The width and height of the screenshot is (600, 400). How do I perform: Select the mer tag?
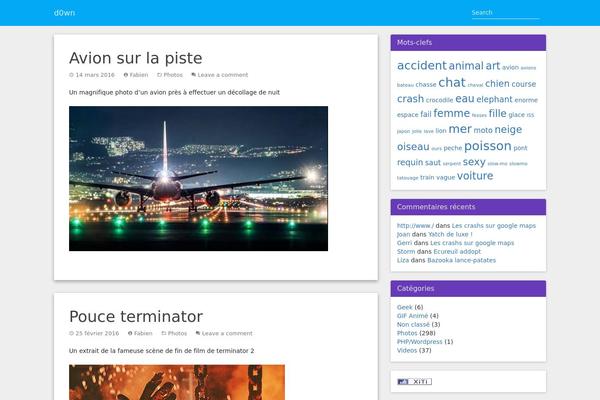point(460,129)
